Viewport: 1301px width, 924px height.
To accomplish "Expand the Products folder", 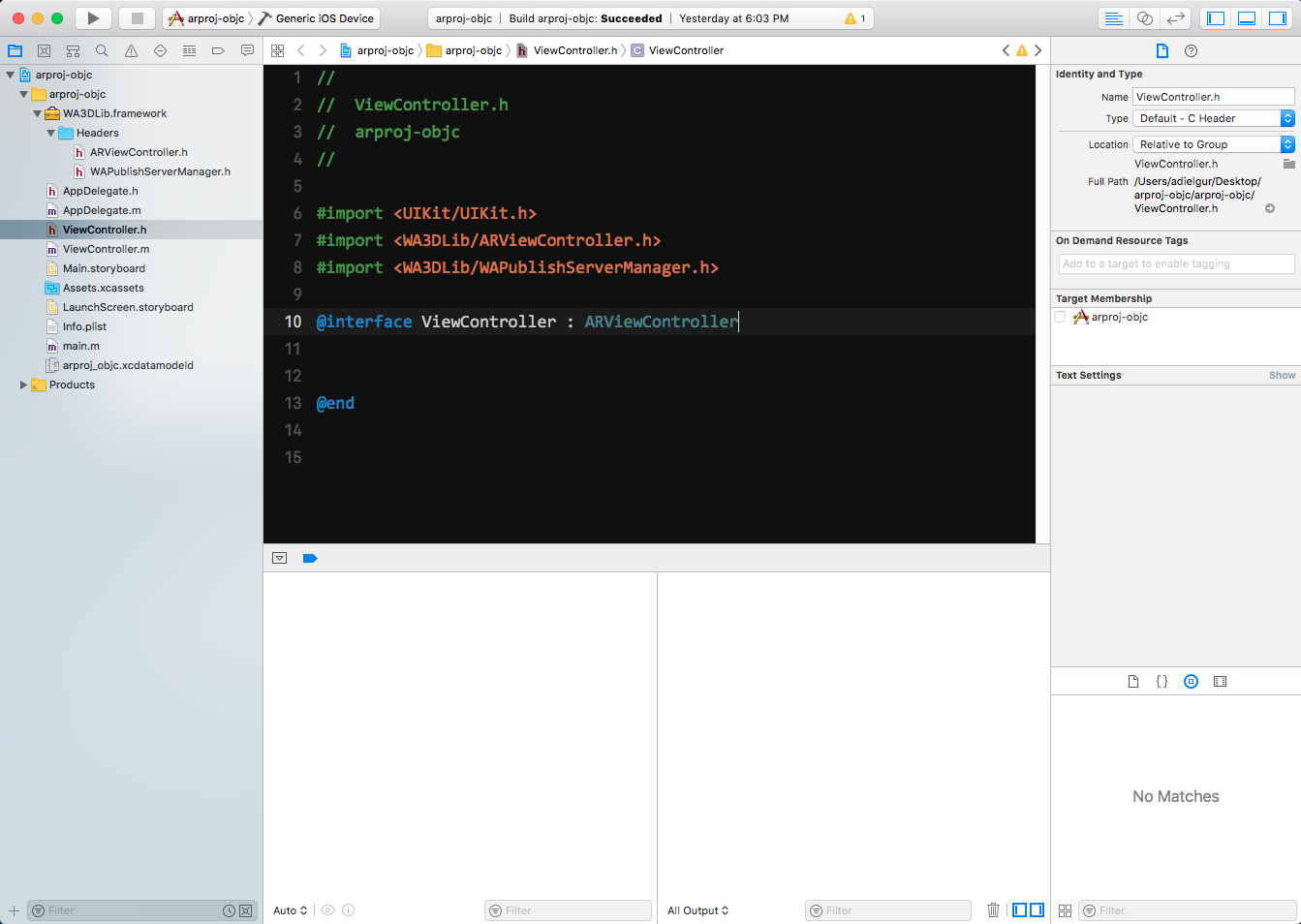I will click(x=24, y=385).
